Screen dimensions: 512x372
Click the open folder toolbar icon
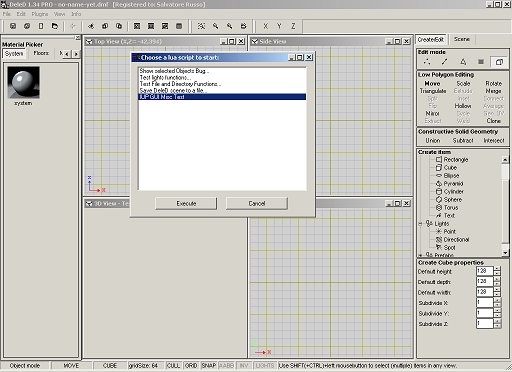55,26
